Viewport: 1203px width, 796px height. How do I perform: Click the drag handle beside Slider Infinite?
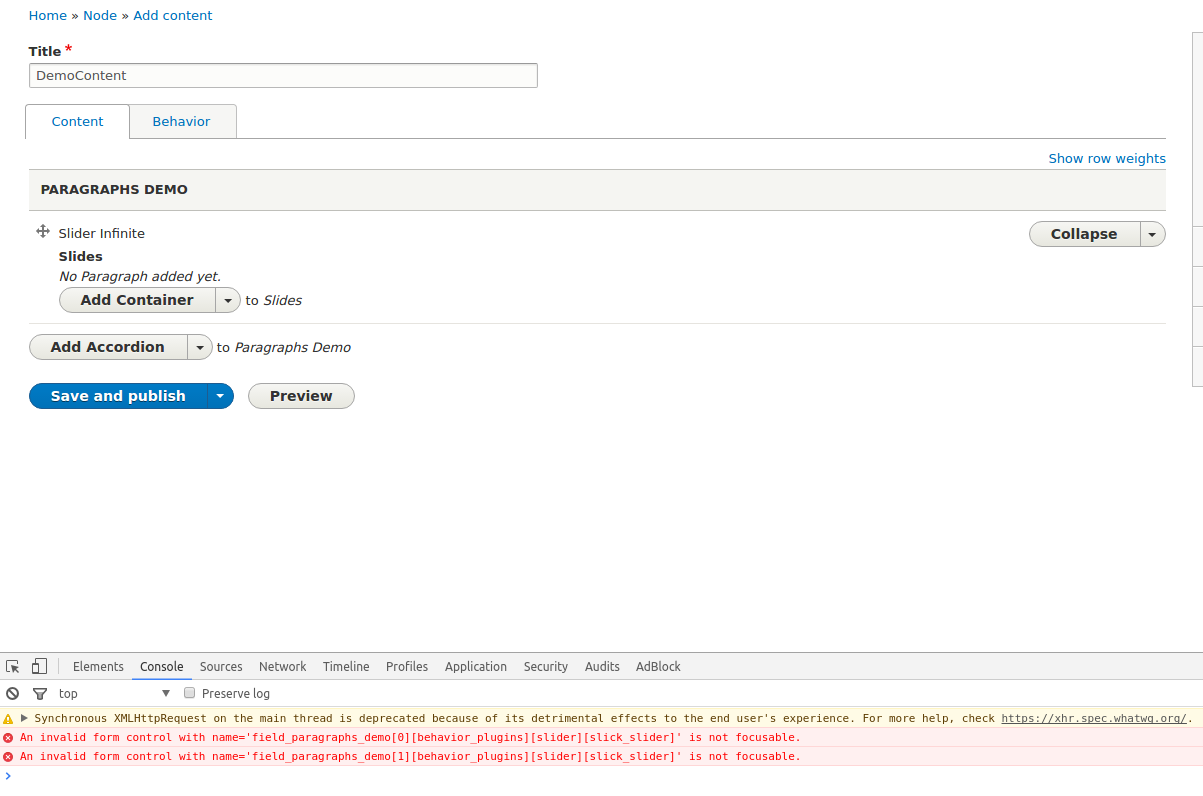click(42, 231)
